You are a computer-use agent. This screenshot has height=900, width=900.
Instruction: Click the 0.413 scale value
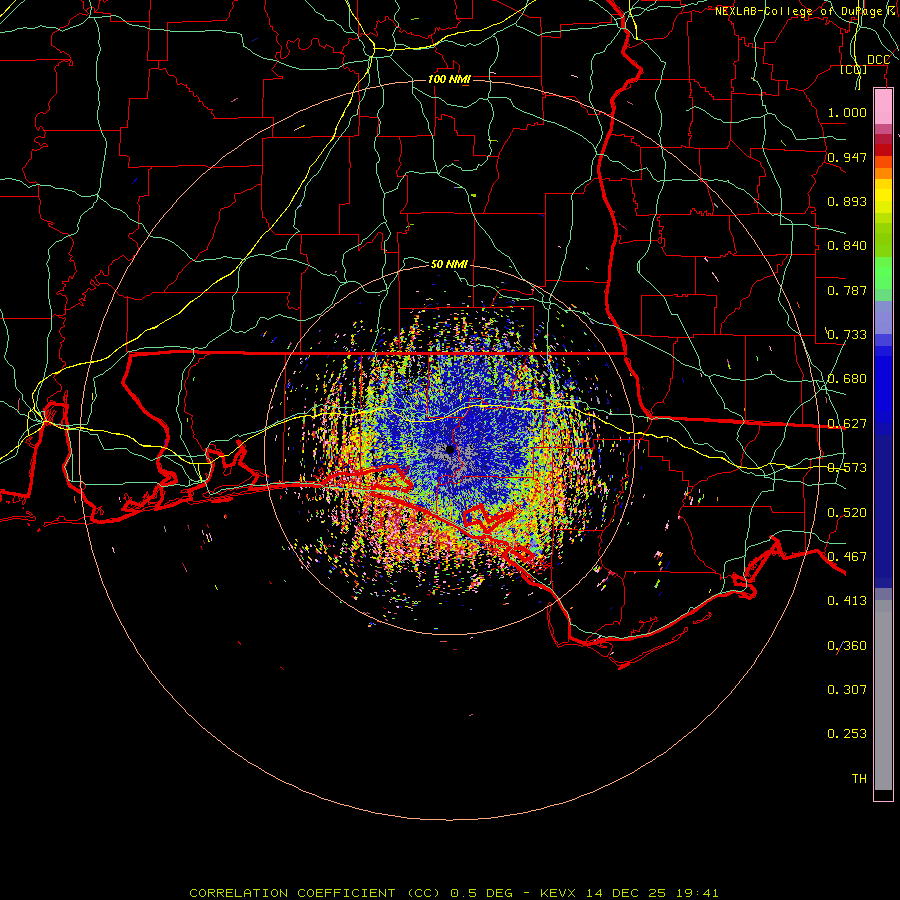tap(847, 601)
